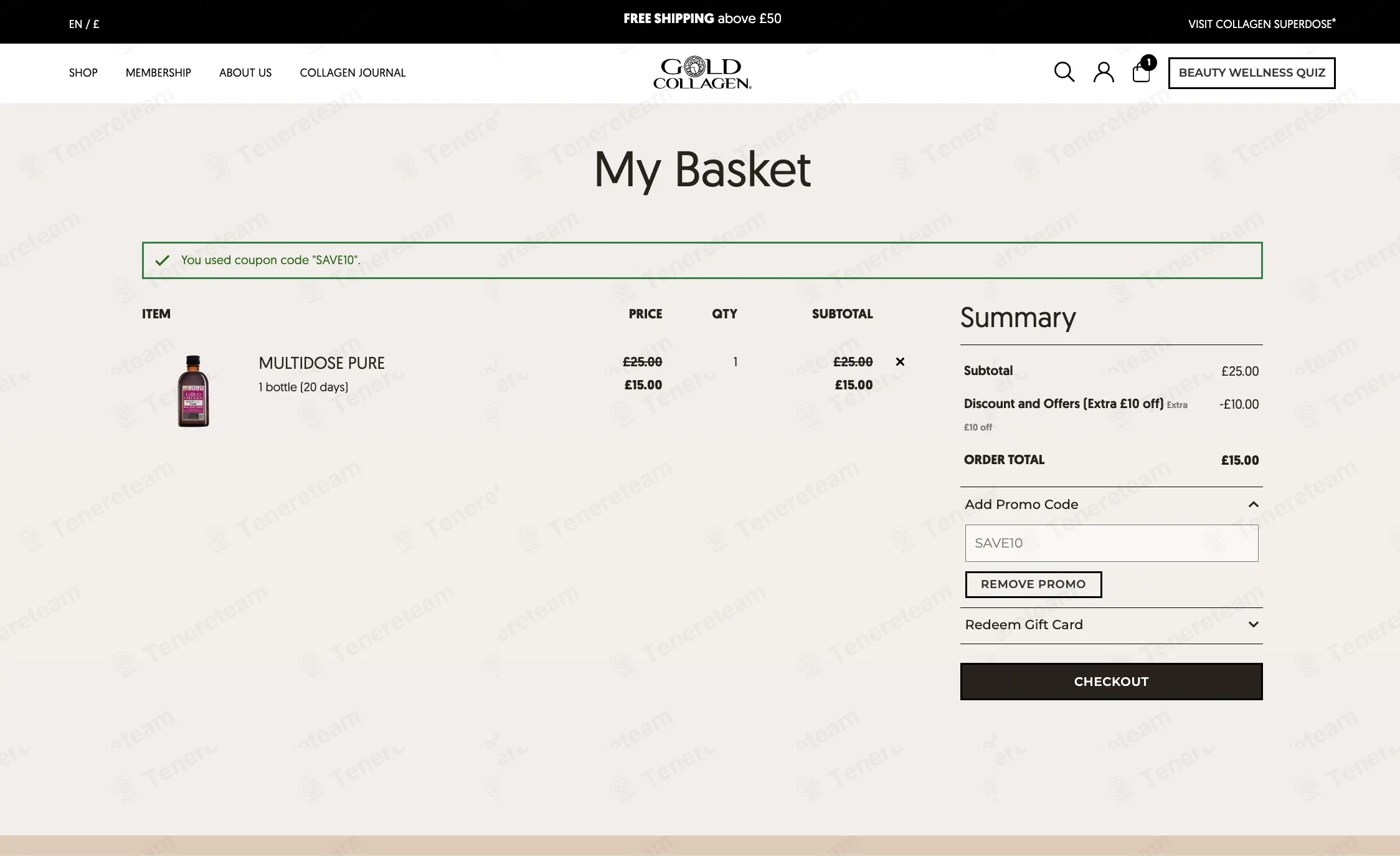Open the EN / £ language currency selector
The image size is (1400, 856).
point(84,24)
